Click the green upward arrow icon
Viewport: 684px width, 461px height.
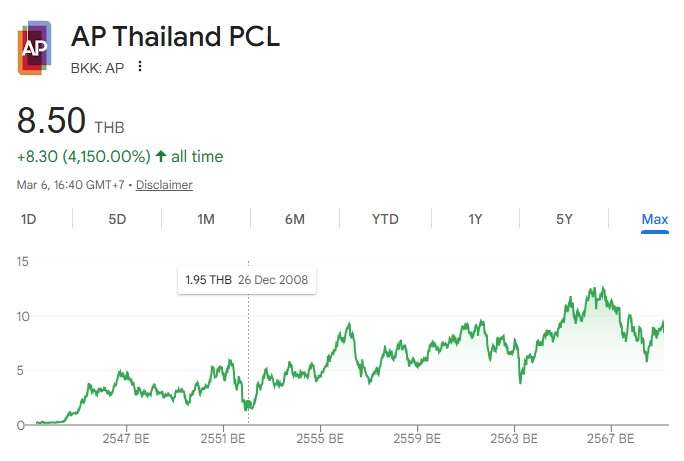click(160, 157)
